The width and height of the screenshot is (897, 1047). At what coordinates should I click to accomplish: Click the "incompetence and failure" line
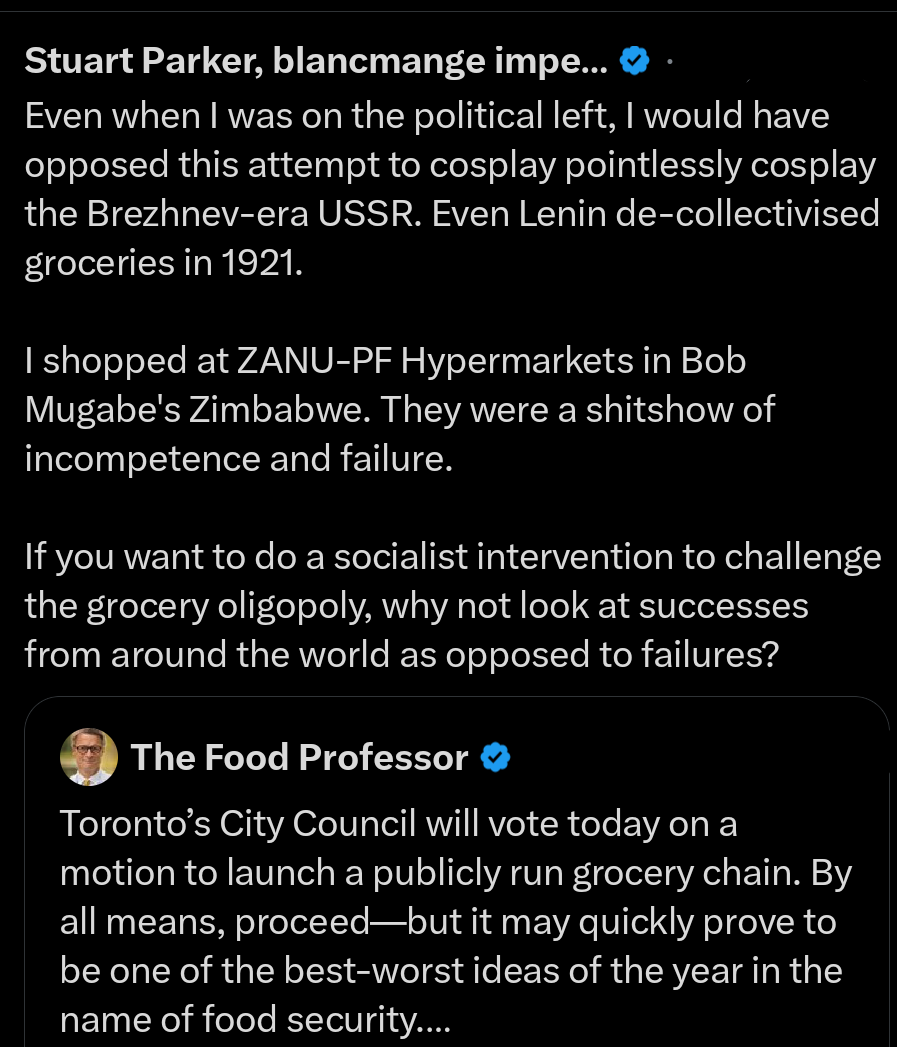point(238,458)
